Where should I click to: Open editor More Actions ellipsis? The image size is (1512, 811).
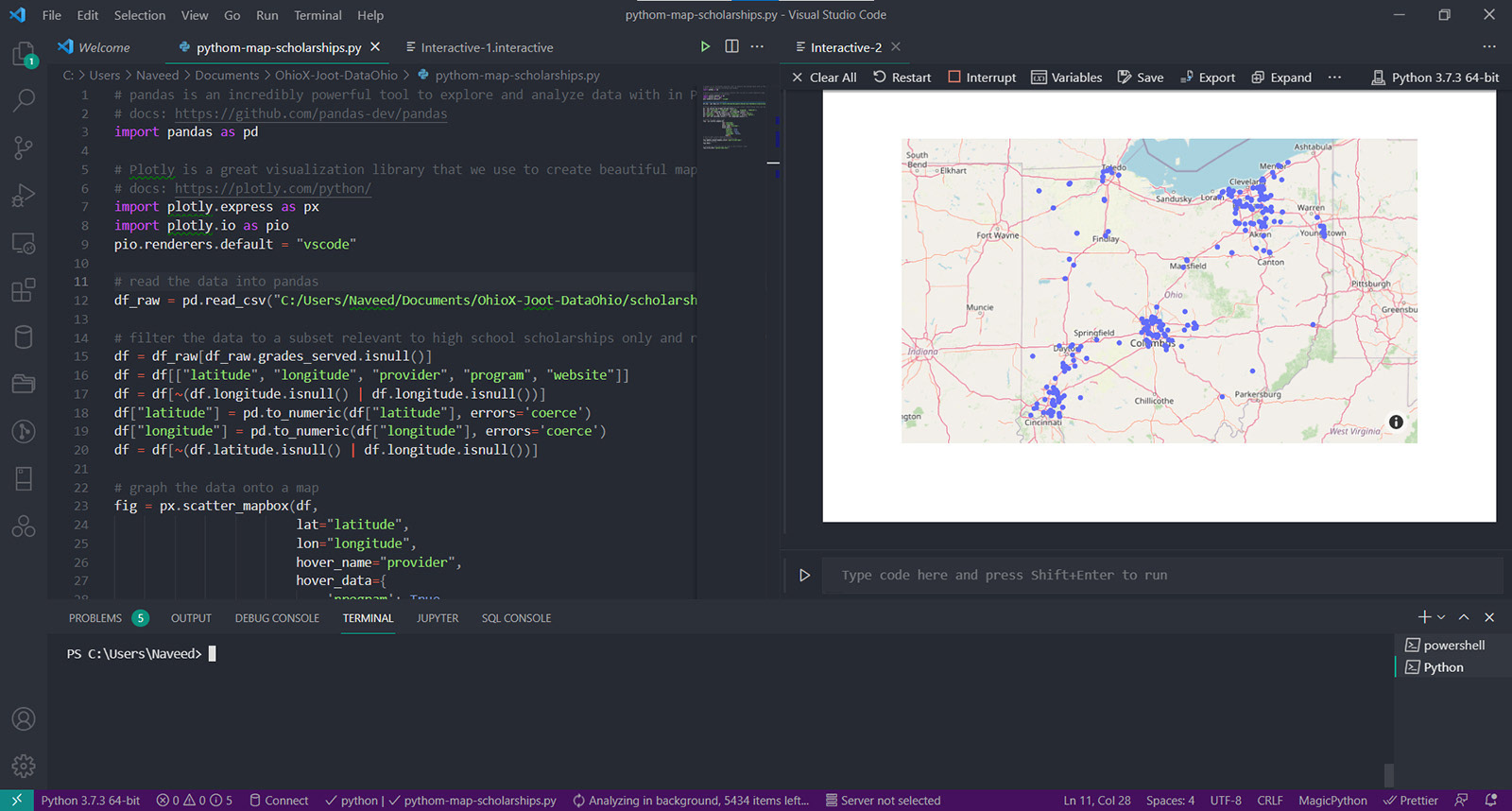[757, 46]
